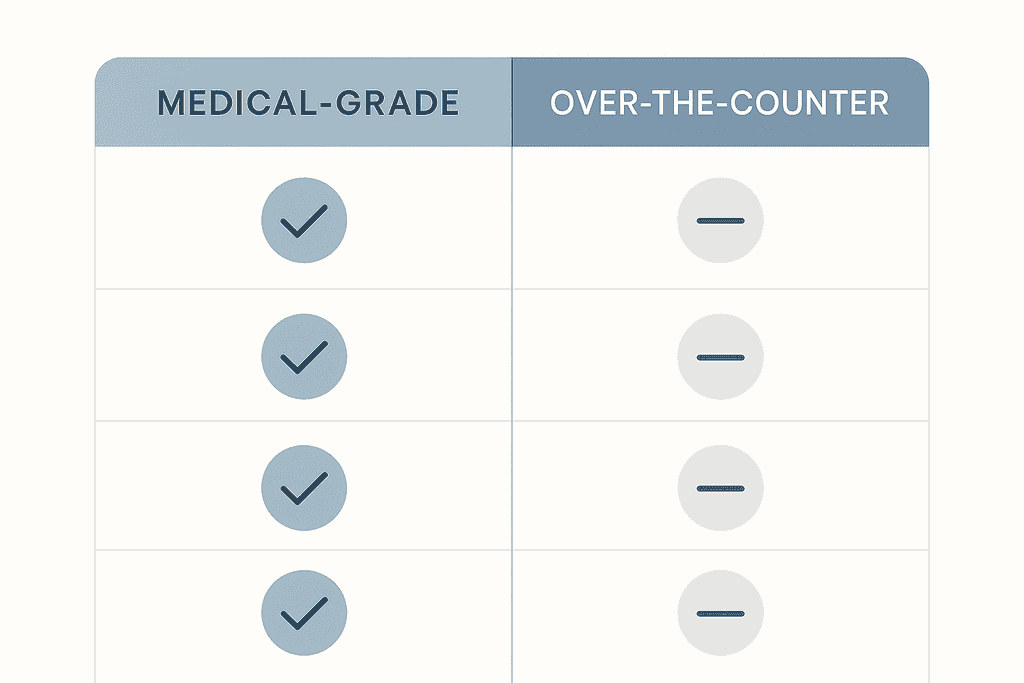
Task: Select the OVER-THE-COUNTER column header
Action: point(719,103)
